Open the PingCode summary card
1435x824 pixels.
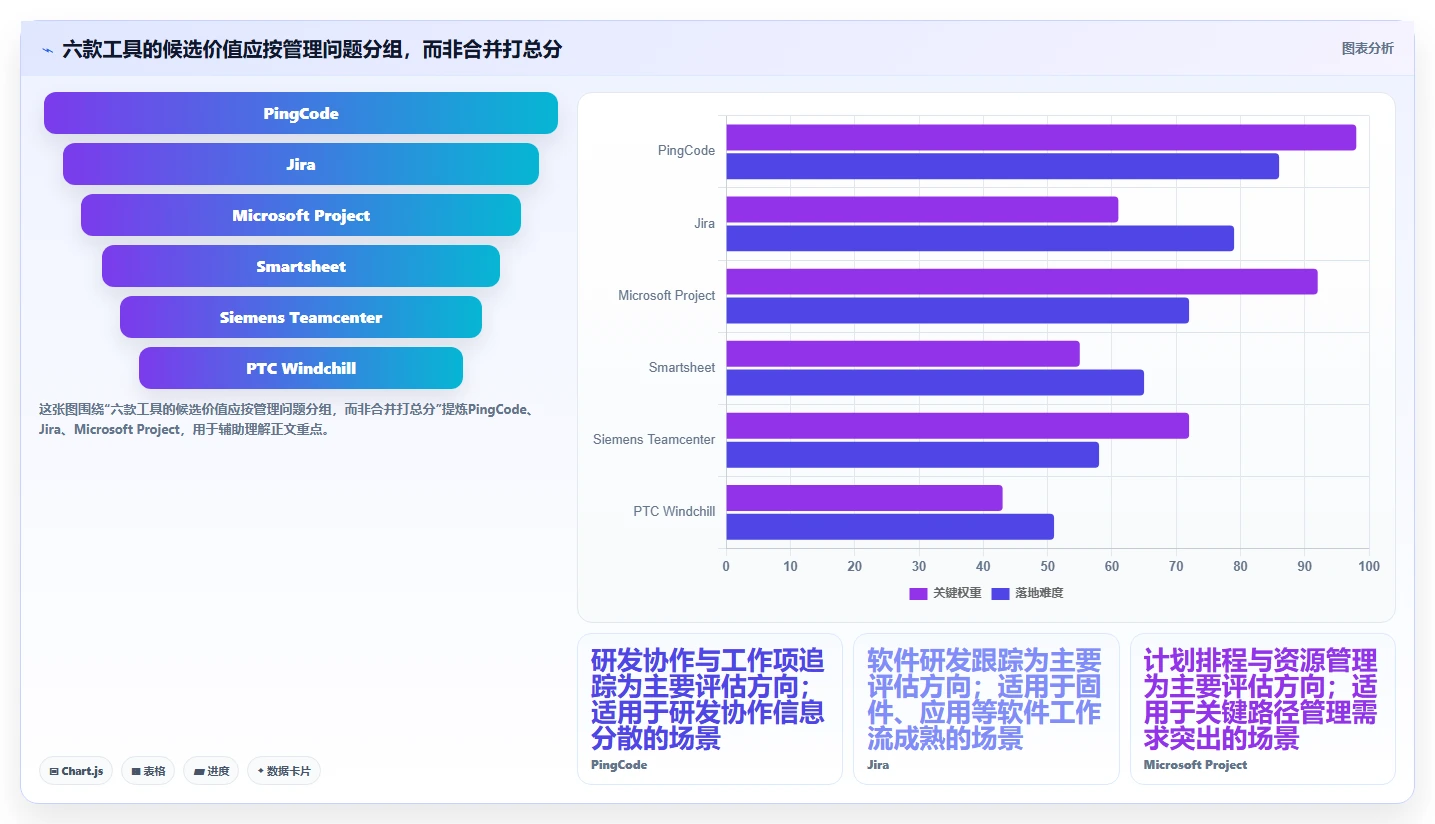(x=710, y=709)
